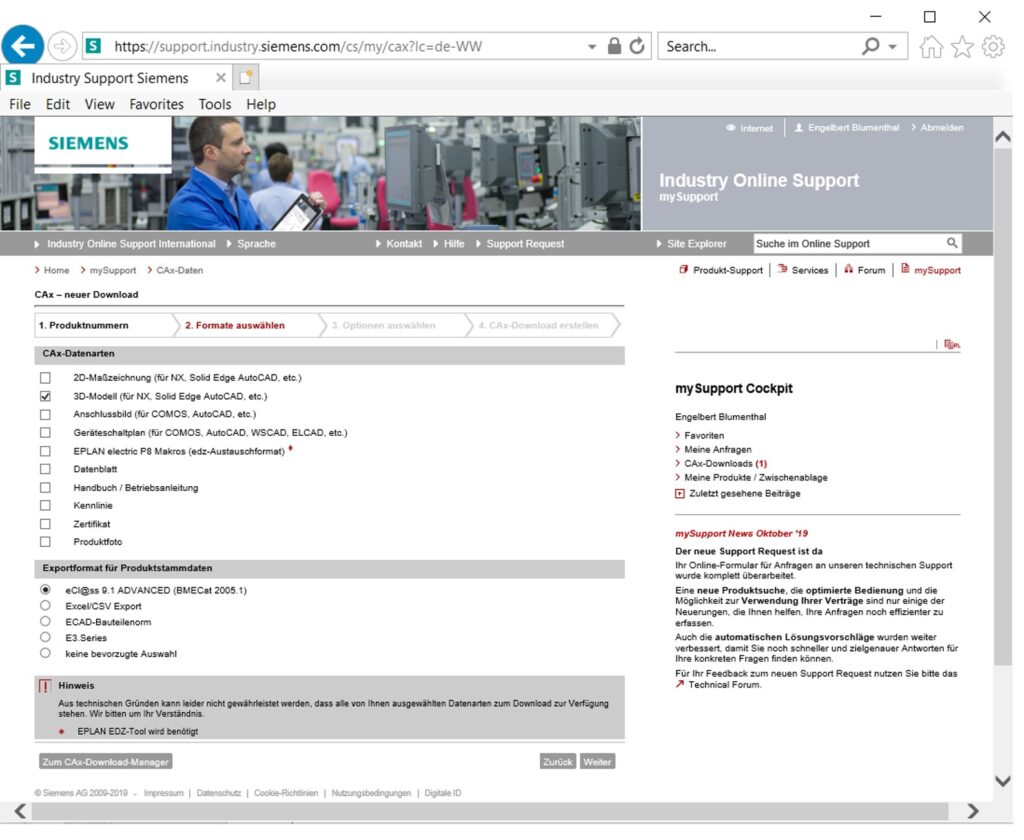Open the search provider dropdown arrow

893,46
